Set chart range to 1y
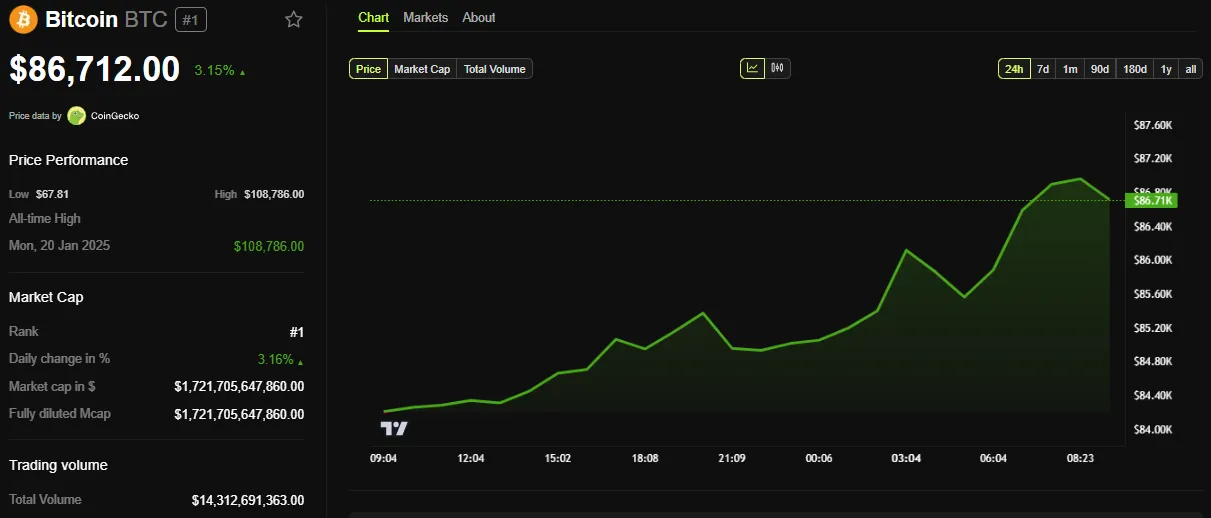Viewport: 1211px width, 518px height. click(x=1166, y=69)
